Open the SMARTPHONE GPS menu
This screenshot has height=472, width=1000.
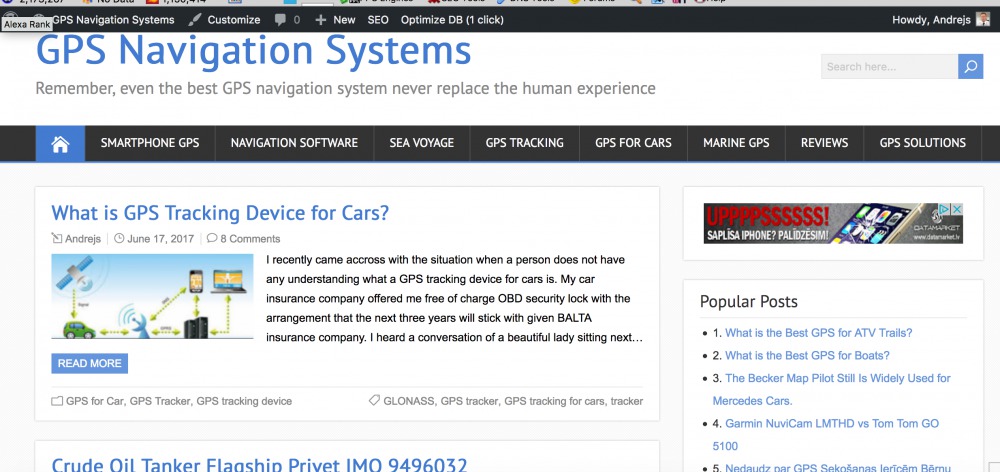tap(150, 144)
